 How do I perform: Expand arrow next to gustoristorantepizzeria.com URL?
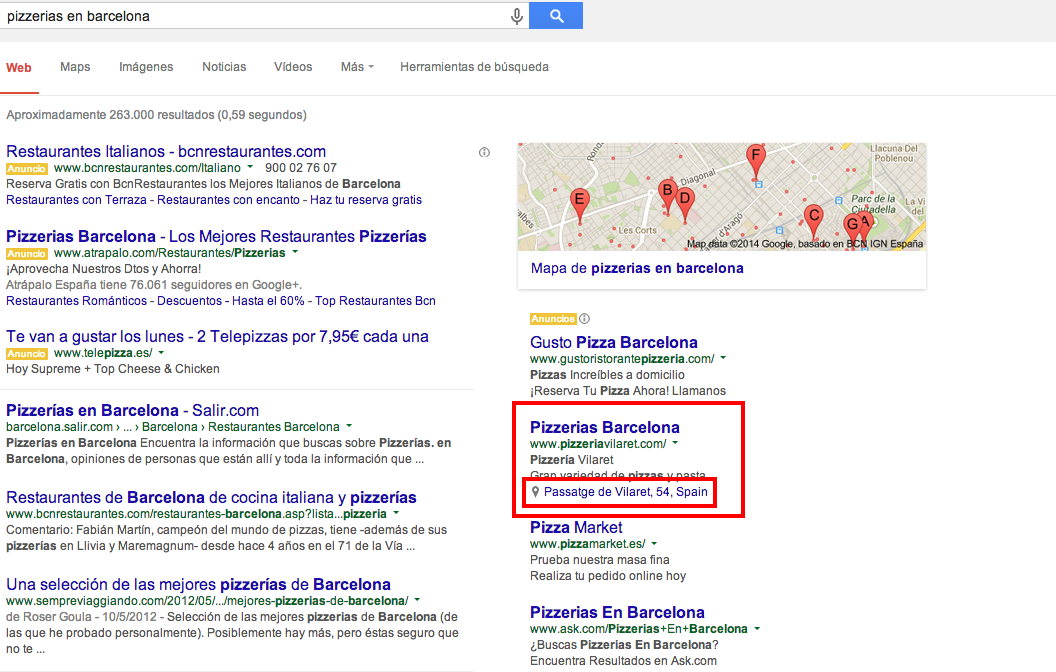723,358
